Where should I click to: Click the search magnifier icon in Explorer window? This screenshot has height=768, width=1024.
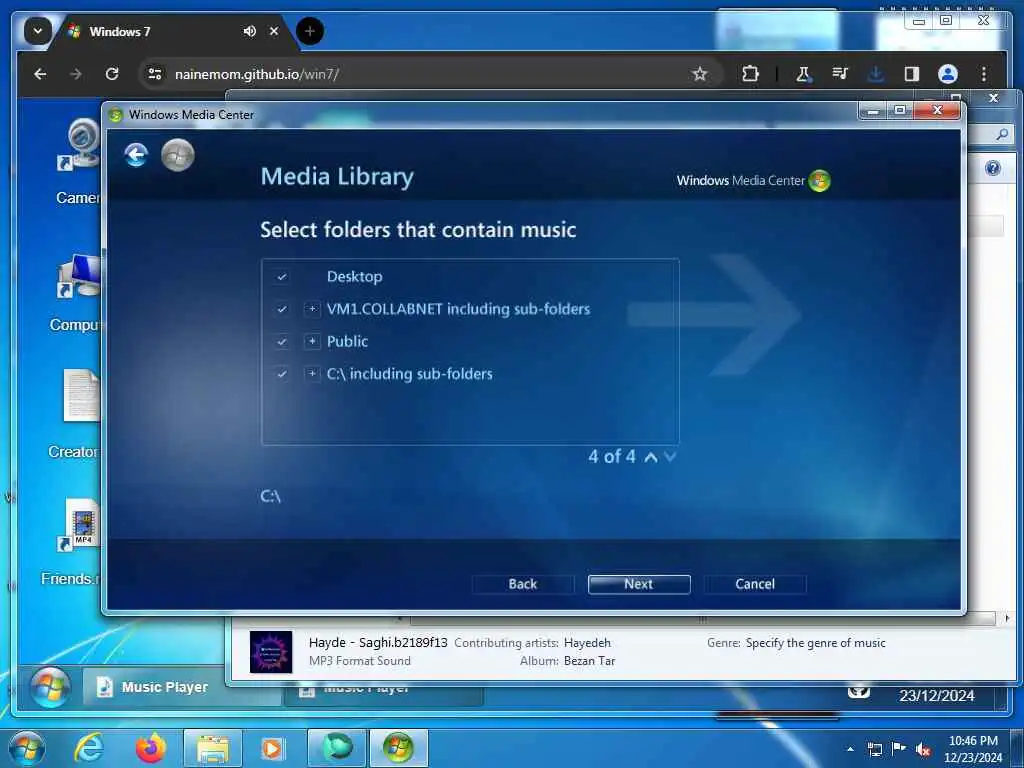[x=1002, y=135]
